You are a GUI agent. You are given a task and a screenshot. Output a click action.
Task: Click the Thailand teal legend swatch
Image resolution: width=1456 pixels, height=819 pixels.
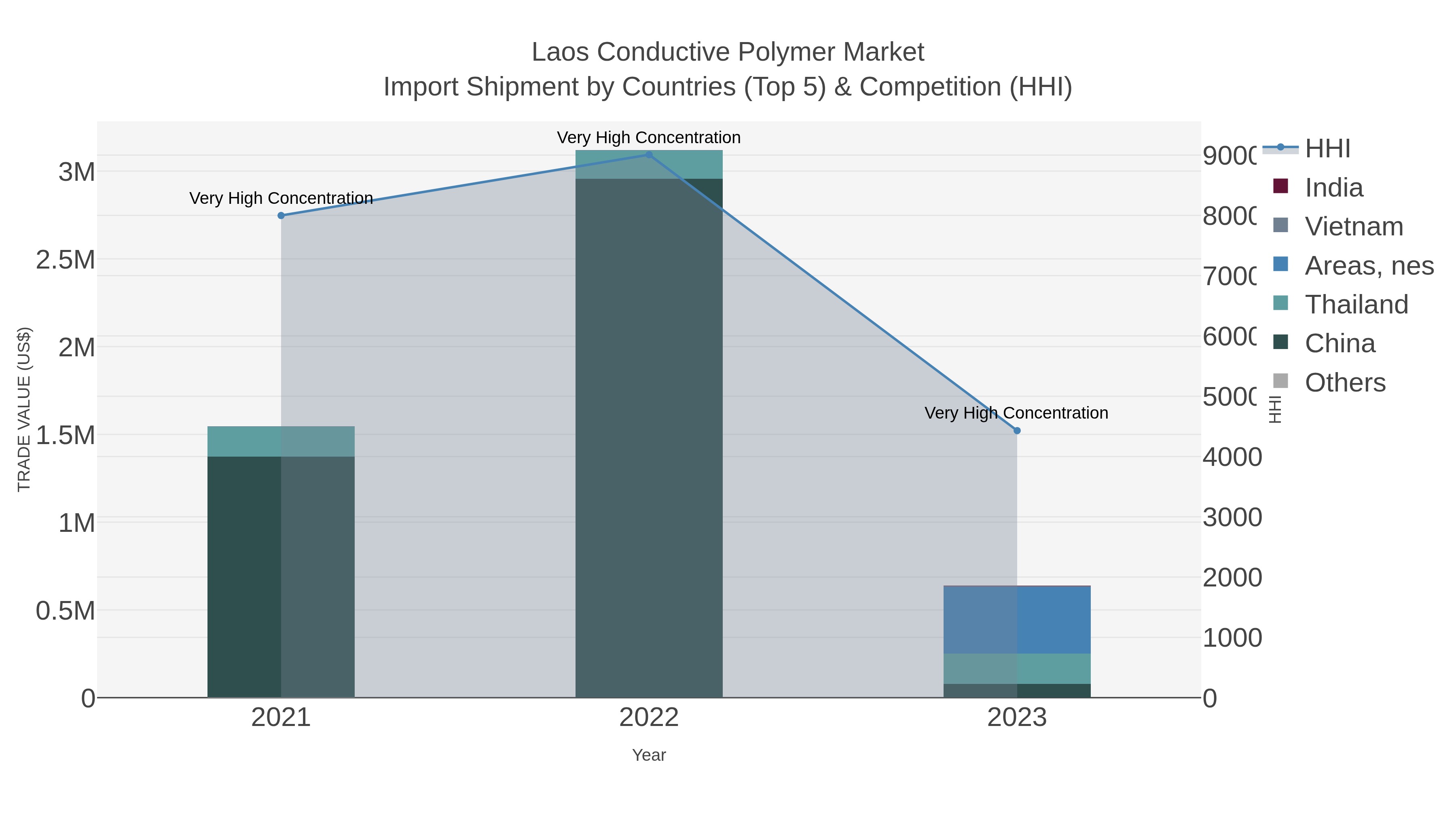coord(1280,303)
